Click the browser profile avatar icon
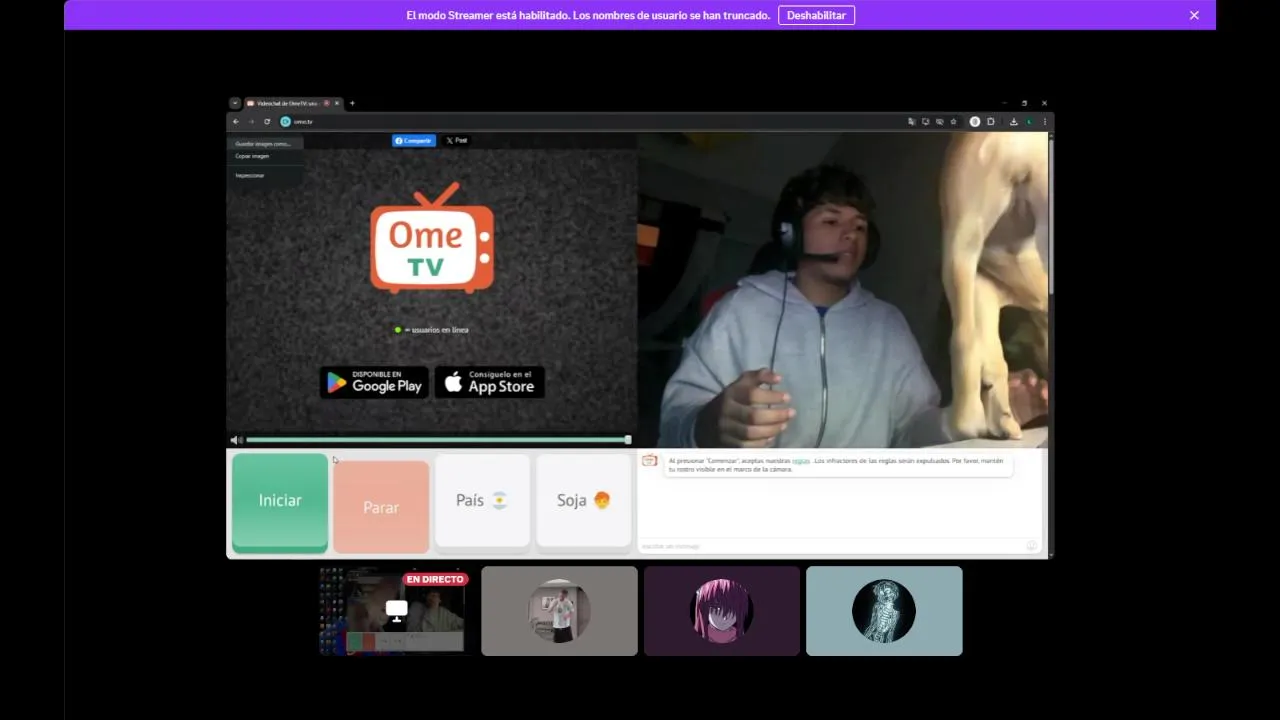 click(x=1029, y=122)
